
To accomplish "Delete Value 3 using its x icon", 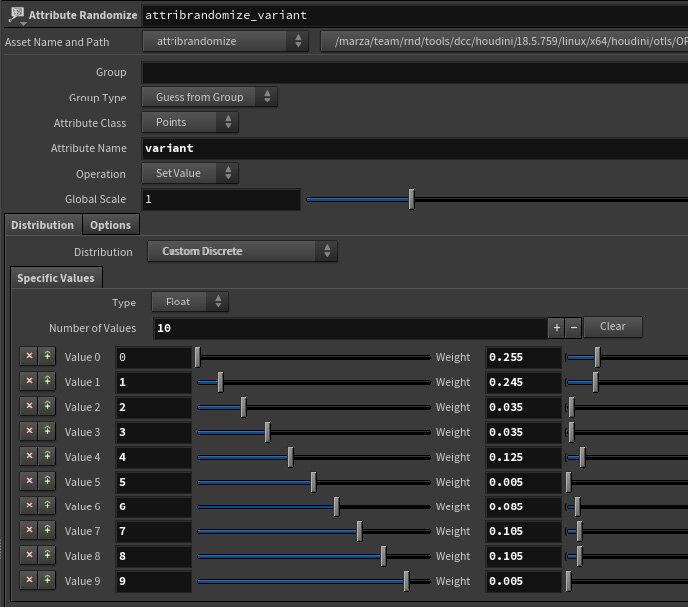I will coord(29,432).
